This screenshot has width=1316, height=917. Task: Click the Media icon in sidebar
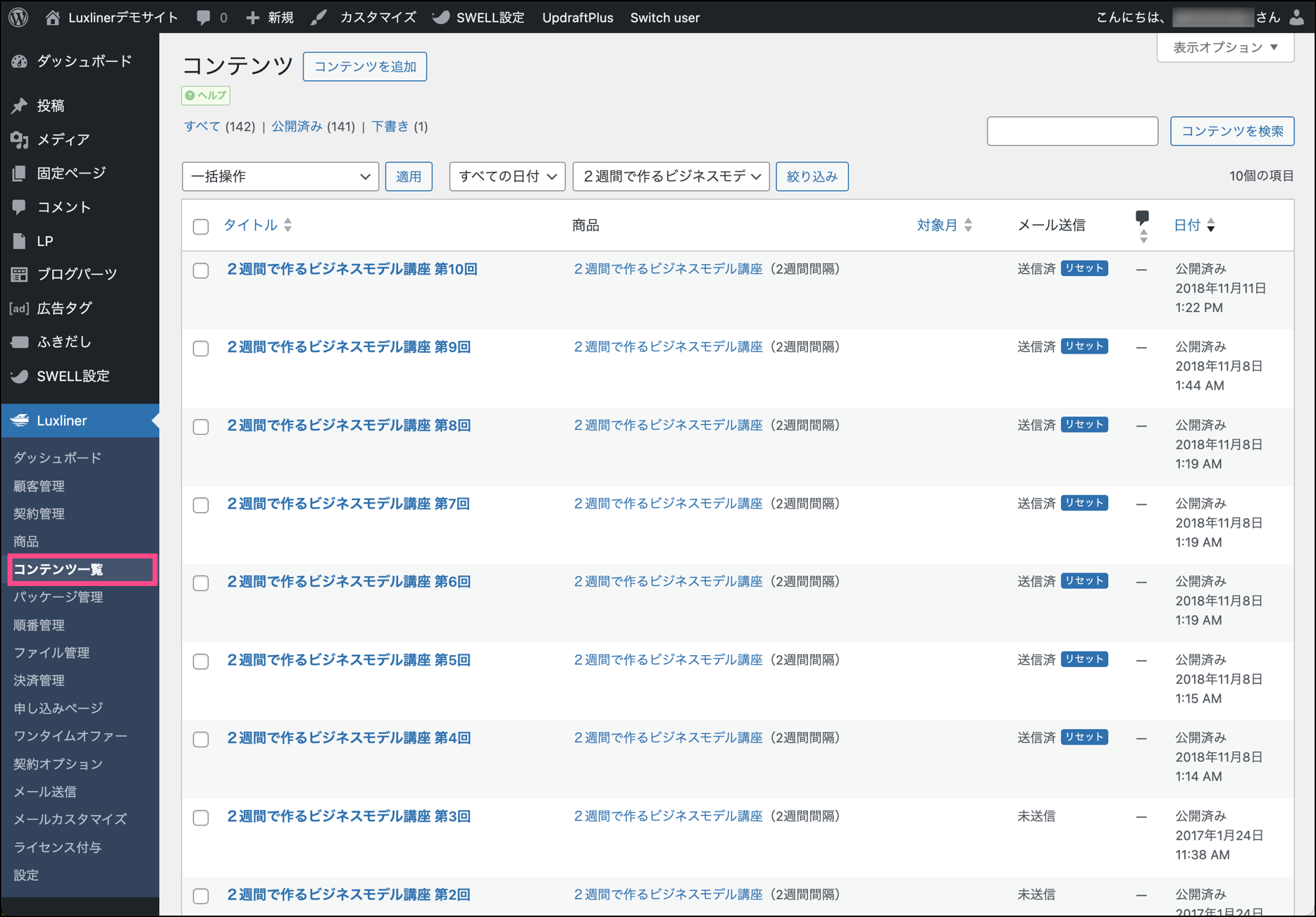click(20, 139)
